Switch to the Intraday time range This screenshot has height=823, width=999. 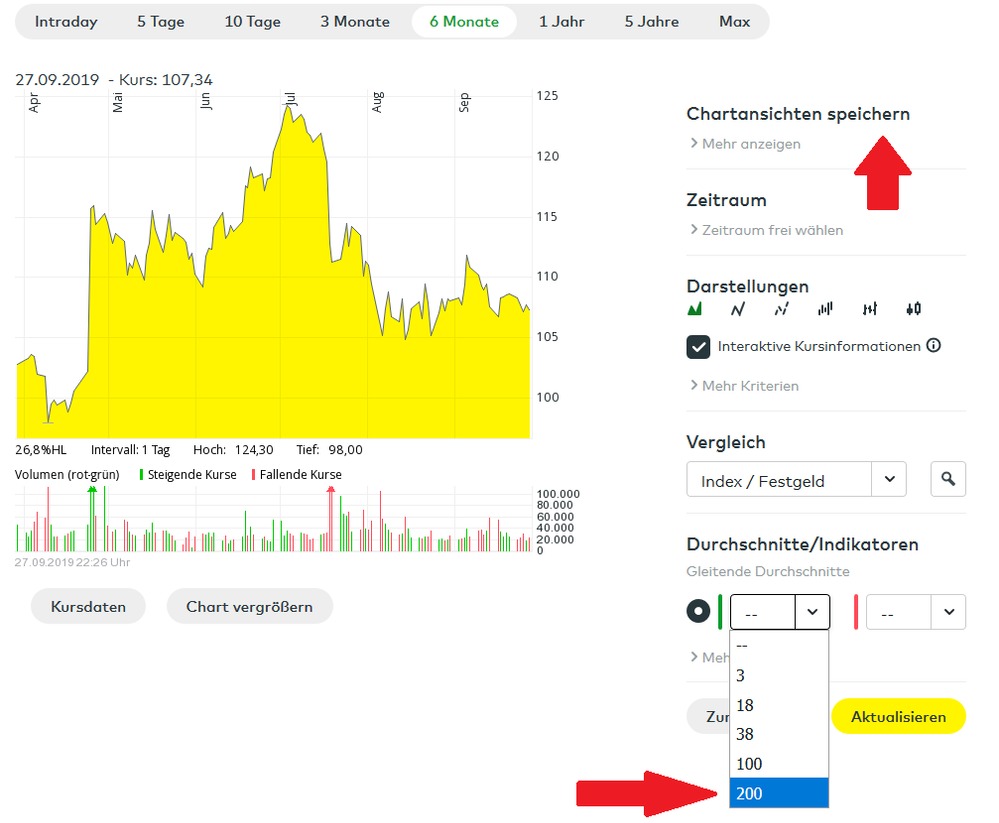point(66,22)
